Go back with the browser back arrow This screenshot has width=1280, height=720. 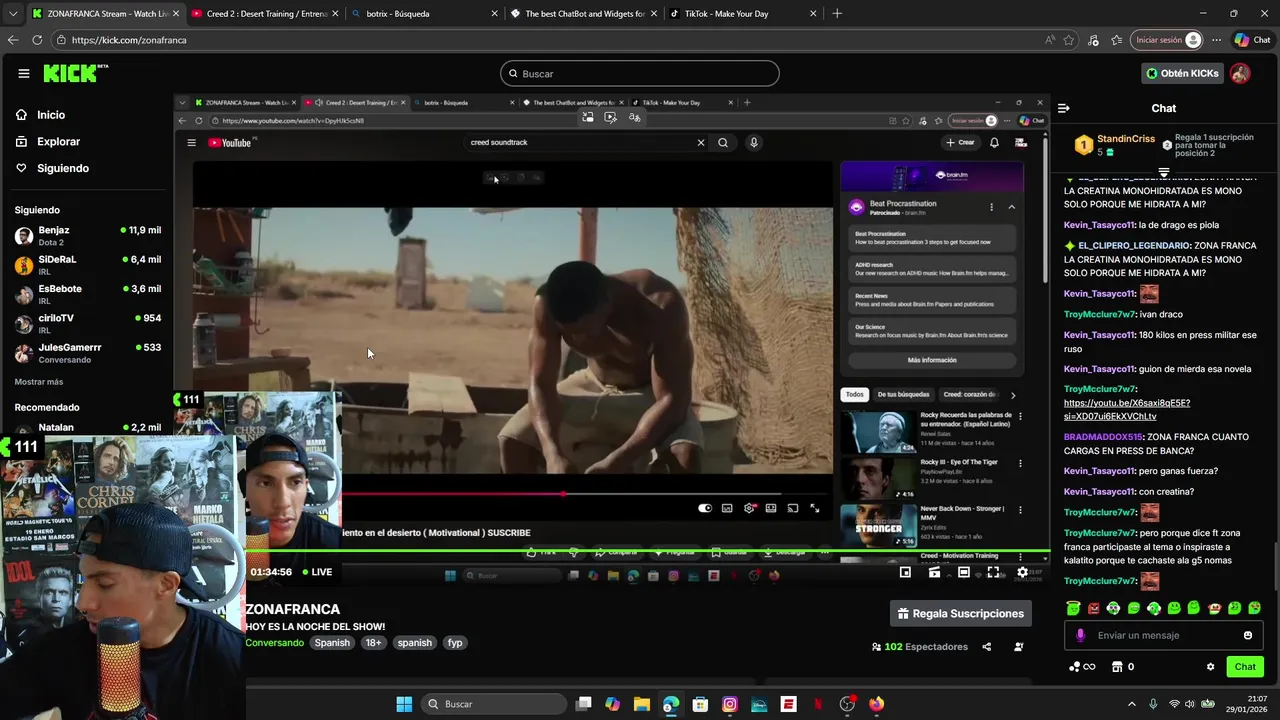pyautogui.click(x=13, y=40)
